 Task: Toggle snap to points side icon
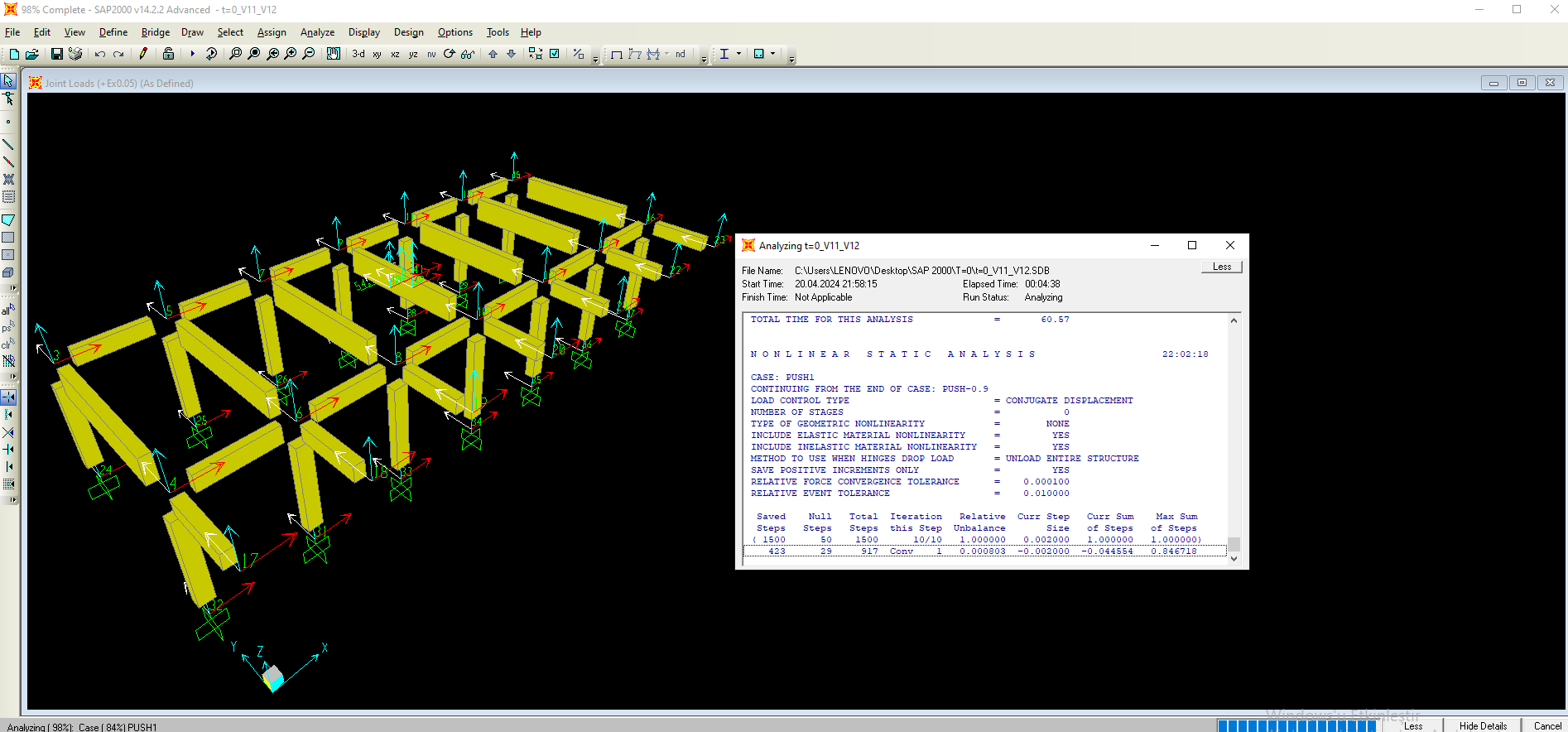tap(8, 397)
